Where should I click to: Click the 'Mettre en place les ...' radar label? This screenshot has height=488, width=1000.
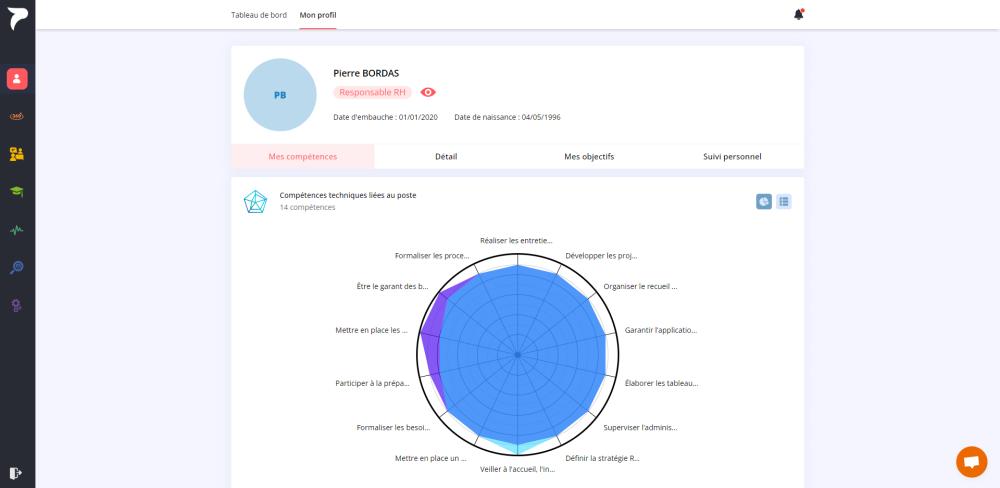[371, 330]
